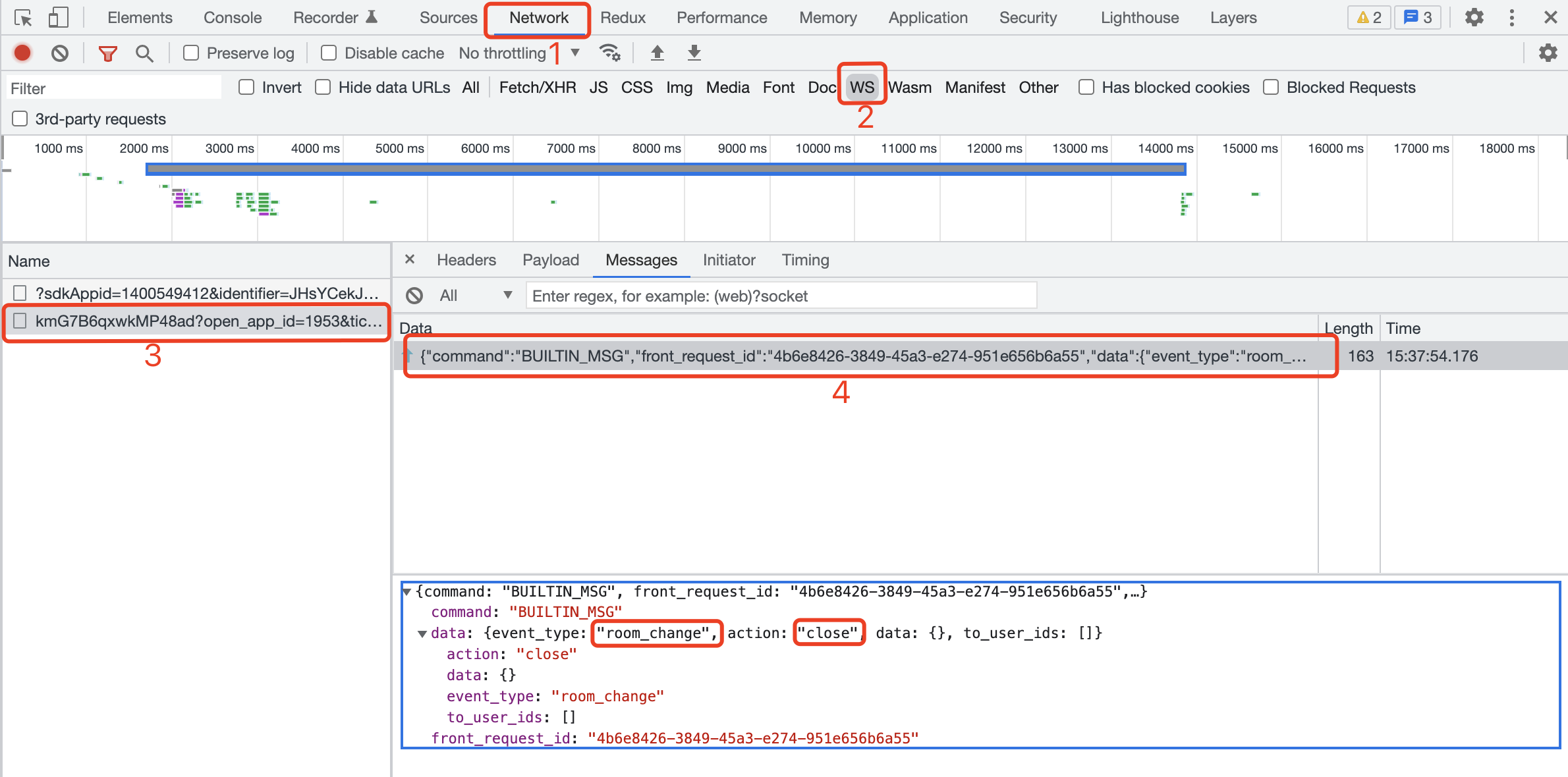Open the Performance tab
The width and height of the screenshot is (1568, 777).
click(x=721, y=18)
